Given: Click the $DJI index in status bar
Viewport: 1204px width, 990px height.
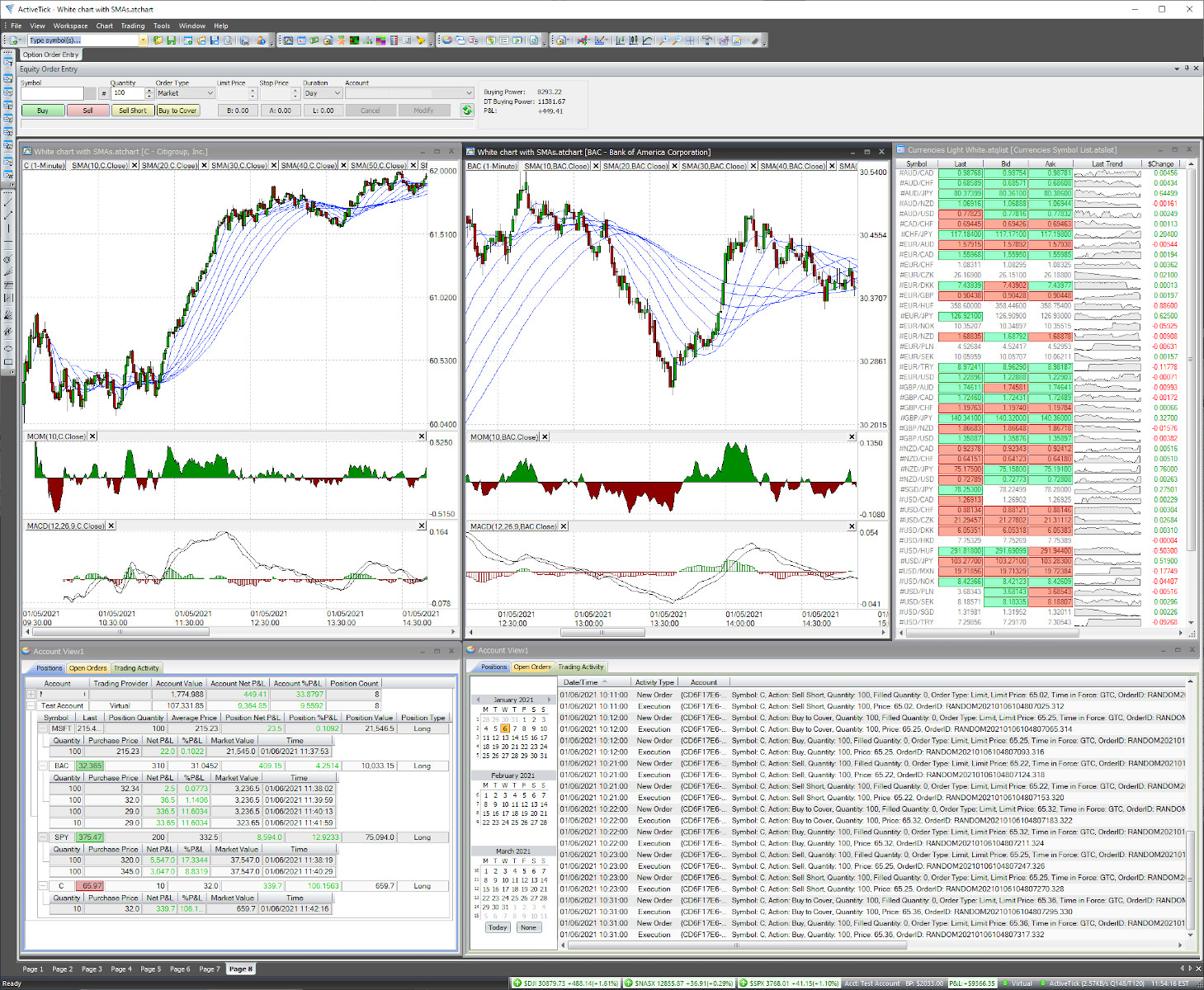Looking at the screenshot, I should tap(565, 983).
